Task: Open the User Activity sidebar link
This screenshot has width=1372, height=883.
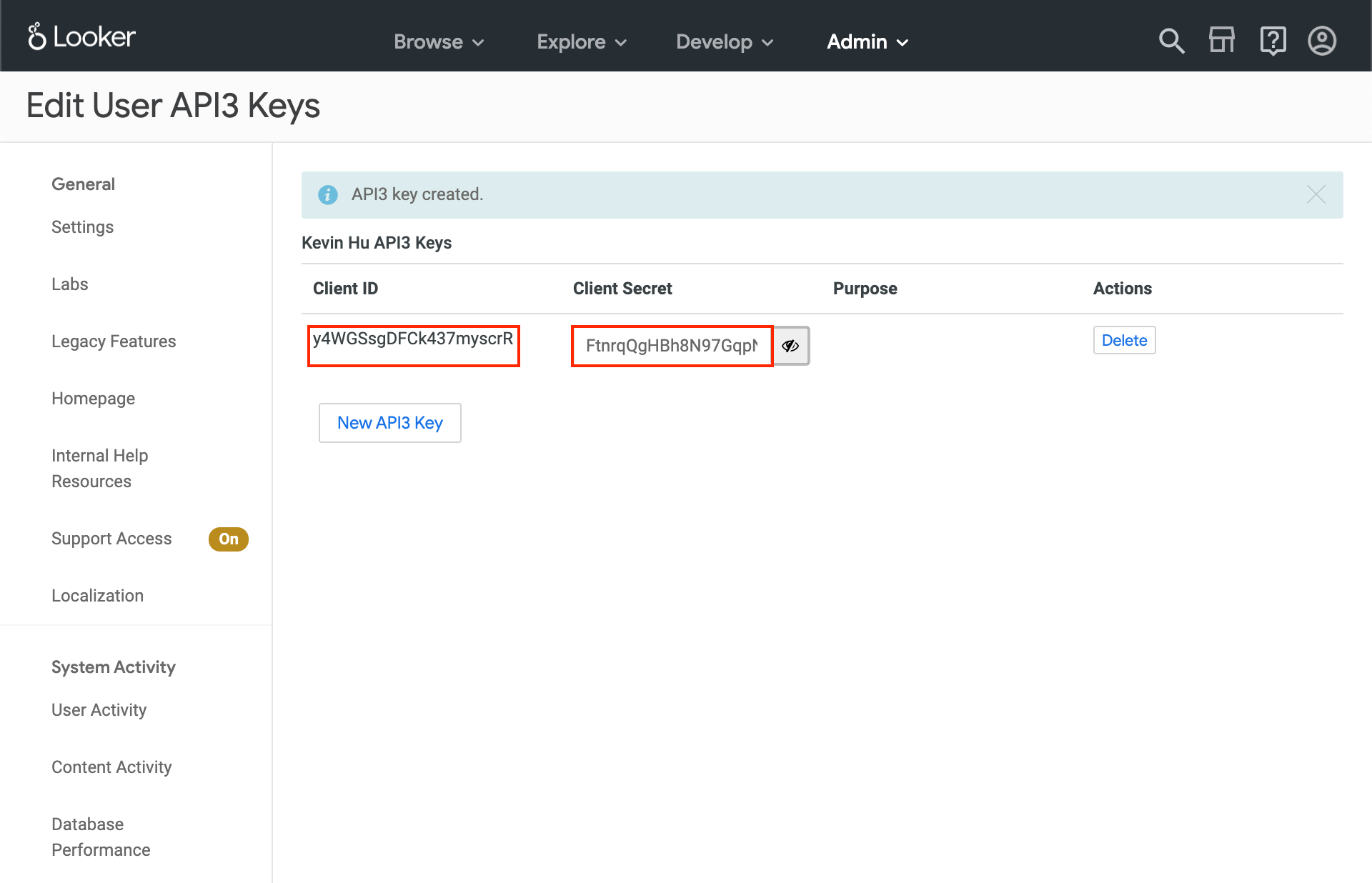Action: coord(99,710)
